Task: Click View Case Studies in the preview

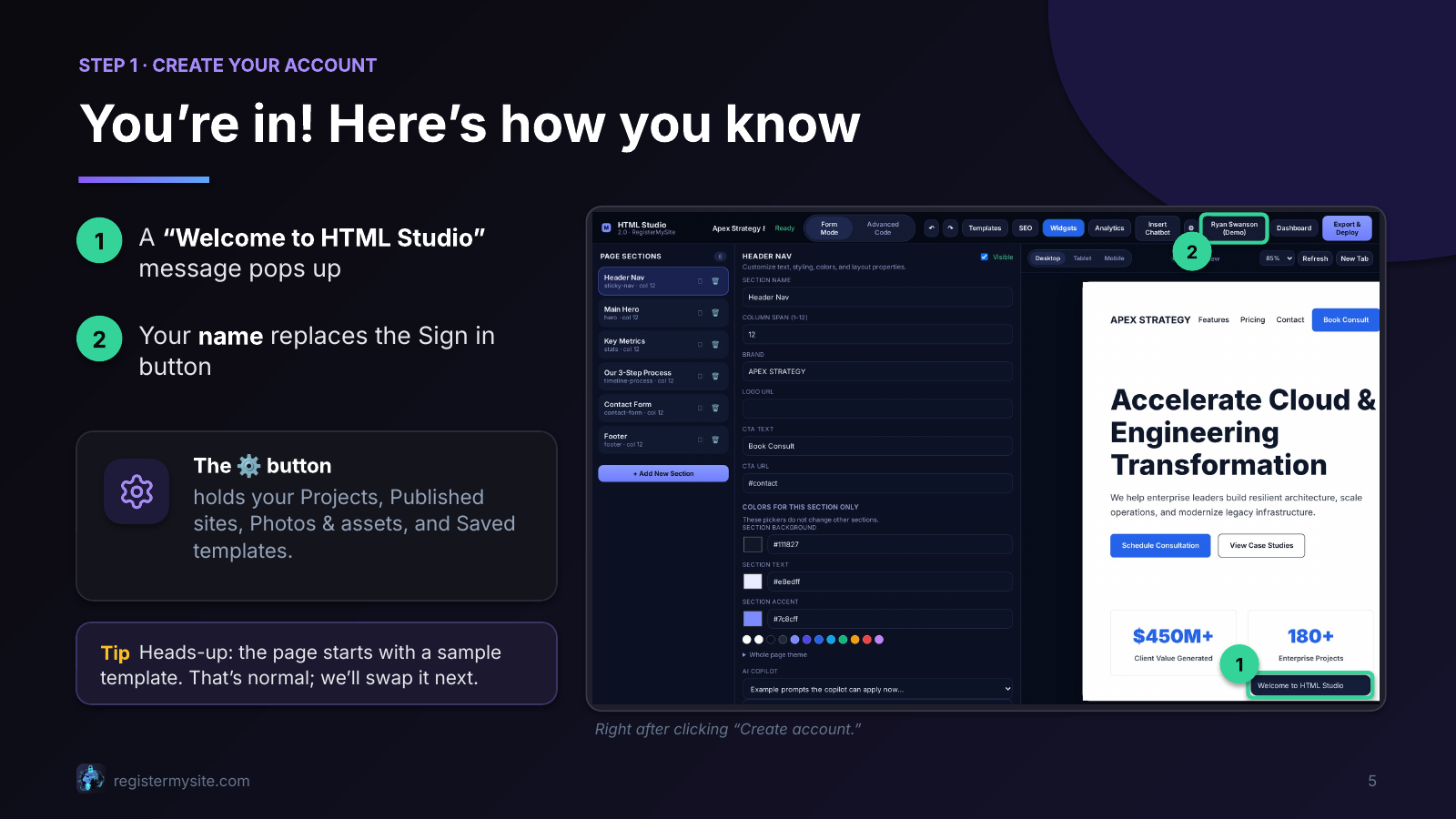Action: click(1261, 545)
